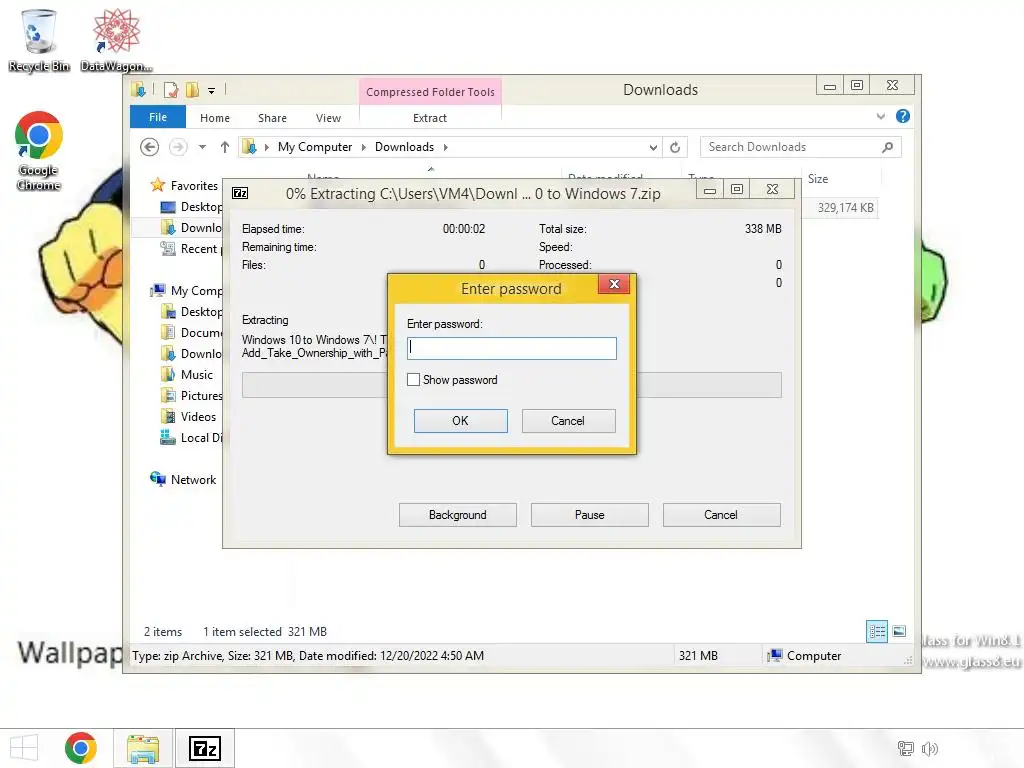This screenshot has height=768, width=1024.
Task: Click the 329,174 KB size cell
Action: [845, 208]
